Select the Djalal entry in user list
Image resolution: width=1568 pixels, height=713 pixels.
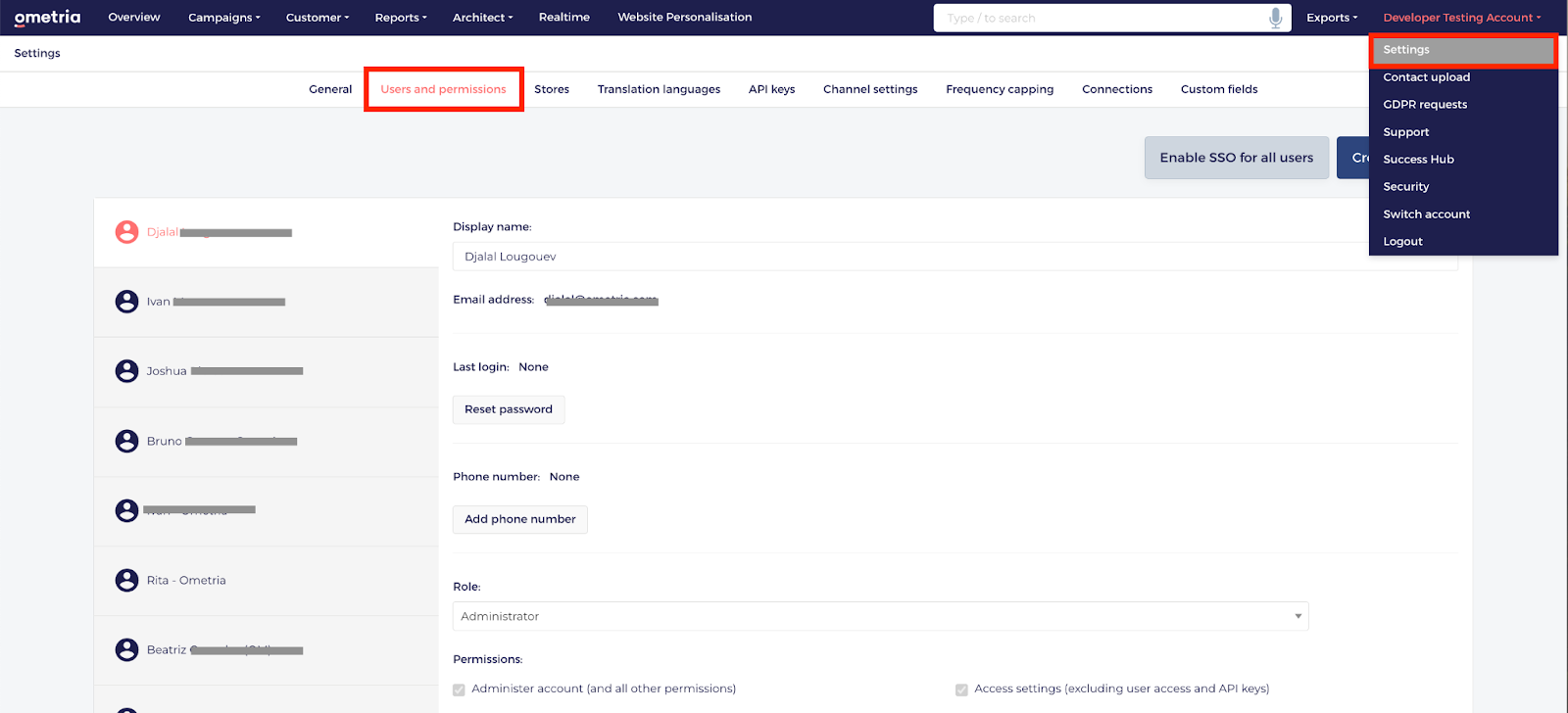click(267, 233)
